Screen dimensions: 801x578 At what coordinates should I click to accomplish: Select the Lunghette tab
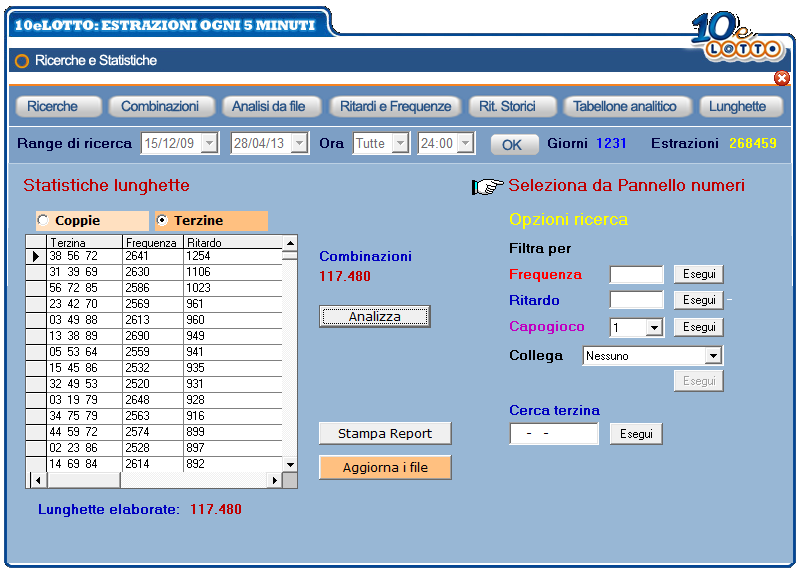[x=741, y=106]
